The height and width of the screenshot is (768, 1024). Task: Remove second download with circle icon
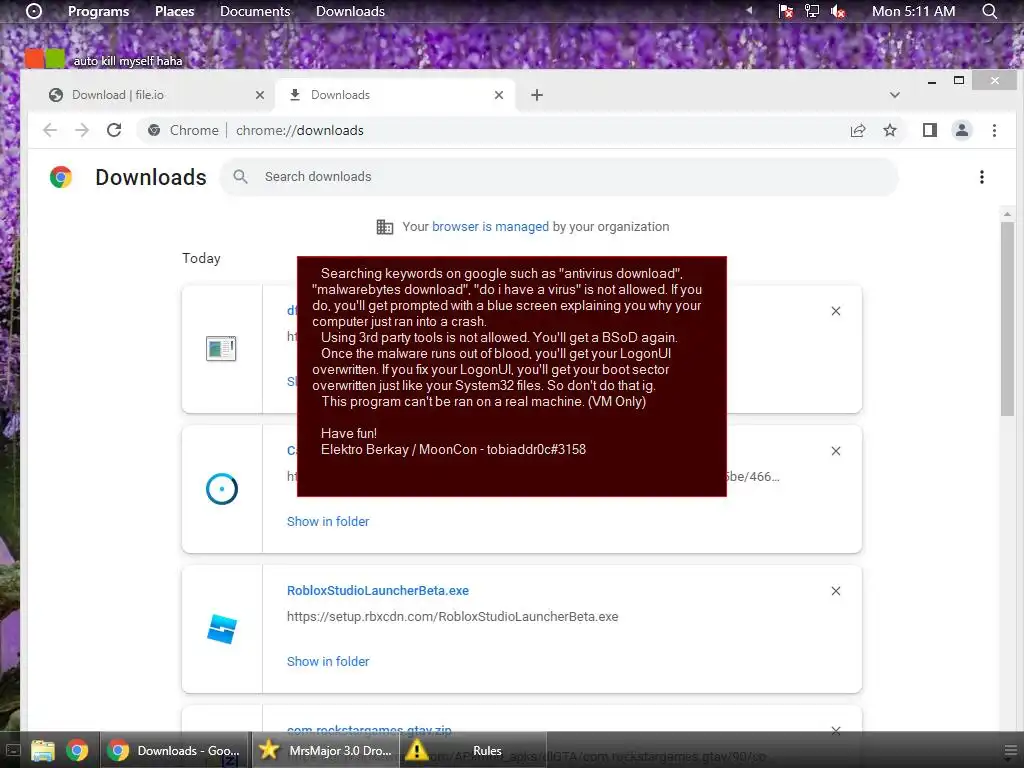(x=836, y=451)
